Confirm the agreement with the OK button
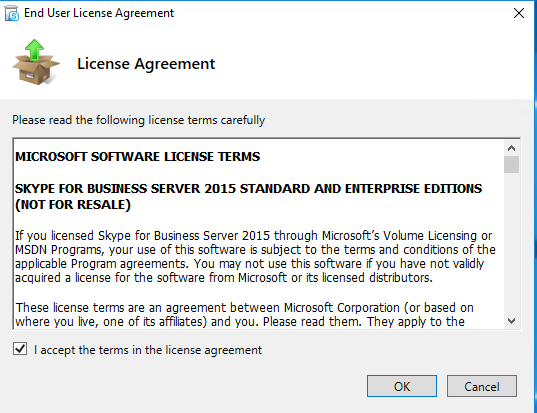This screenshot has width=537, height=413. coord(402,386)
